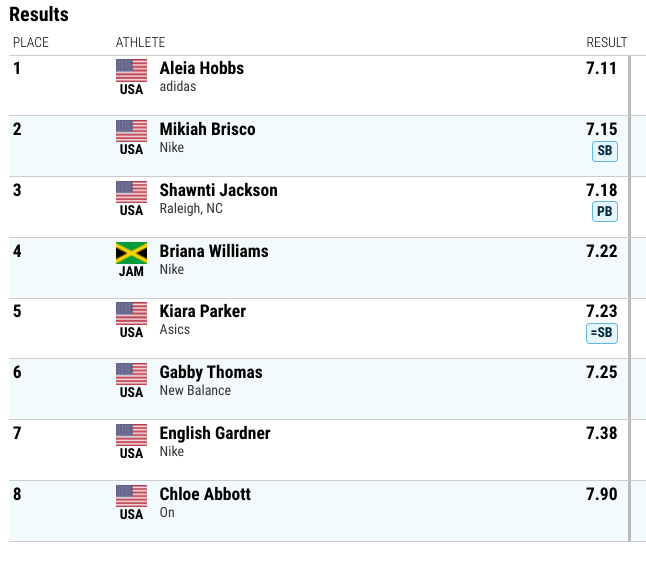Select Chloe Abbott athlete name
This screenshot has width=646, height=577.
coord(205,494)
